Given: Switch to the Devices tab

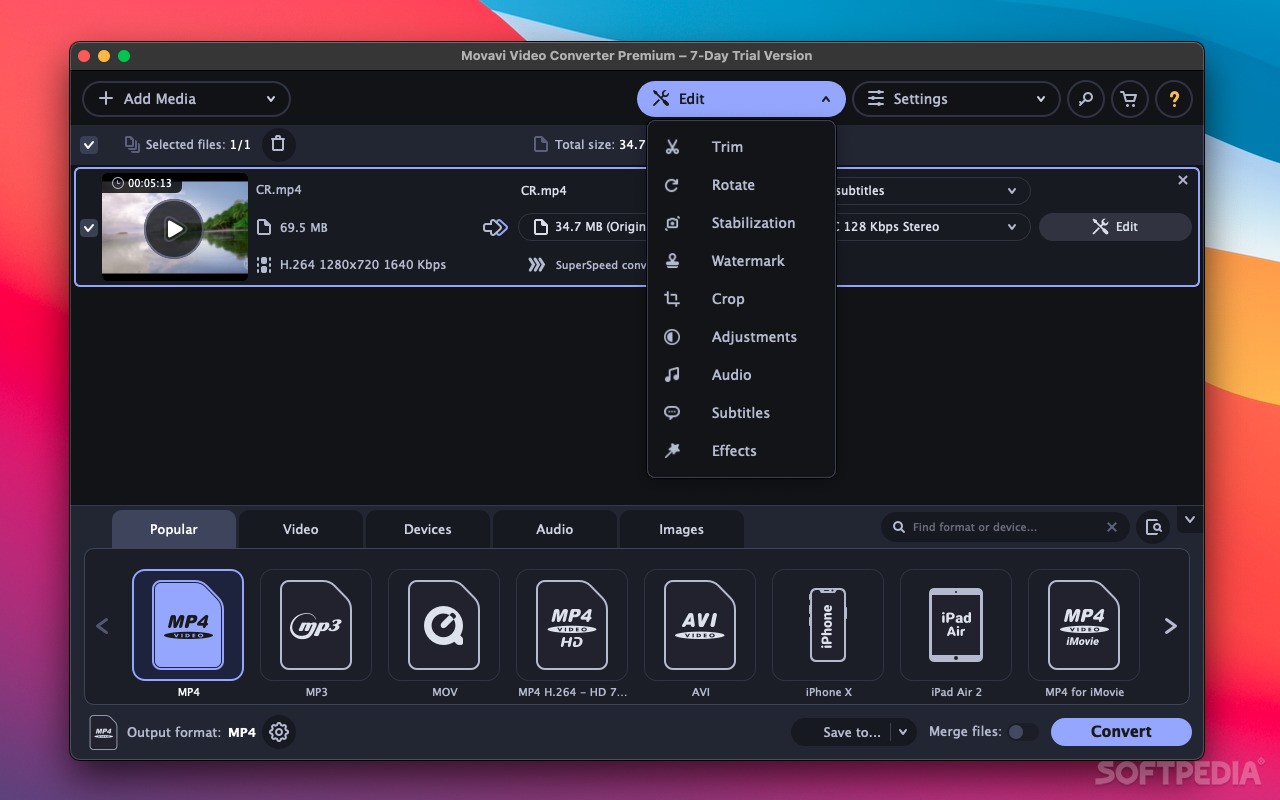Looking at the screenshot, I should click(x=428, y=529).
